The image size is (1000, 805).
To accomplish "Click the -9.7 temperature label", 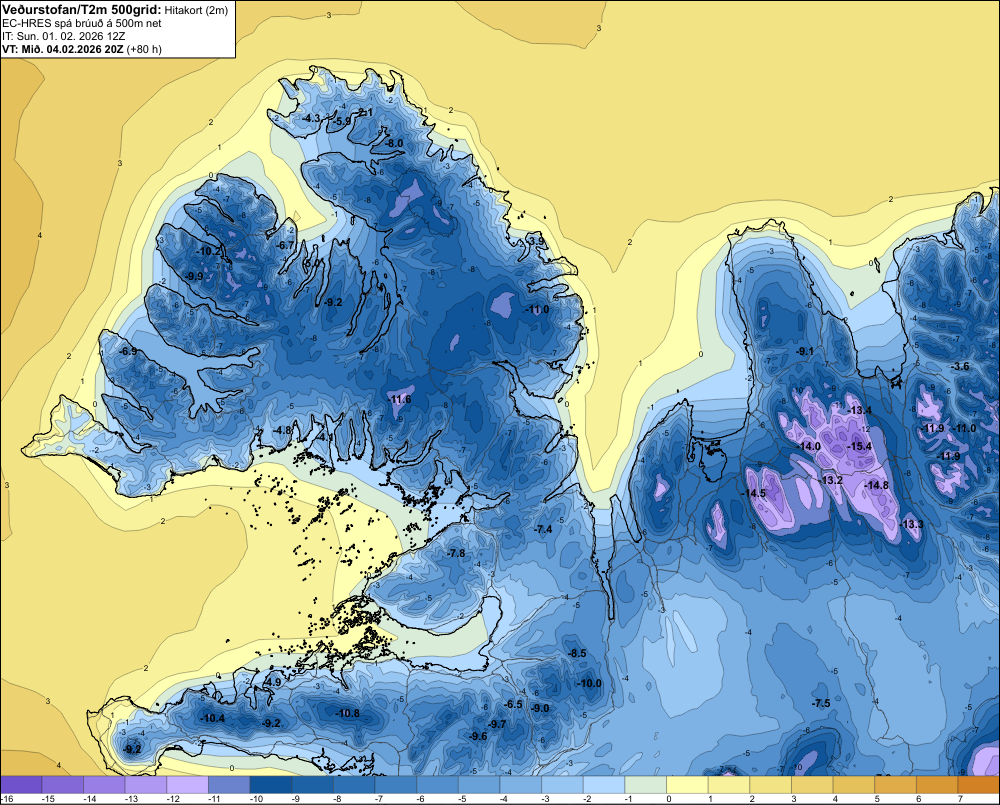I will click(x=497, y=725).
